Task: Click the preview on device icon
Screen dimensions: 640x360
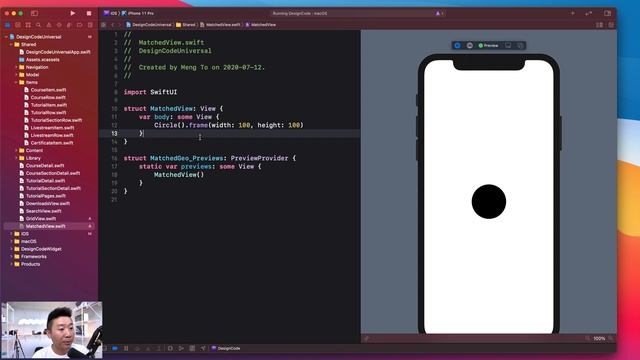Action: 508,45
